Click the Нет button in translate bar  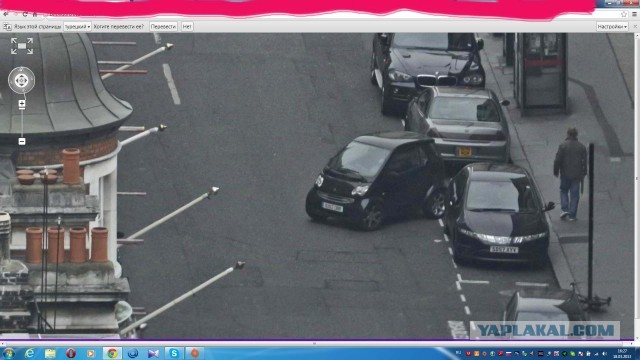coord(187,27)
